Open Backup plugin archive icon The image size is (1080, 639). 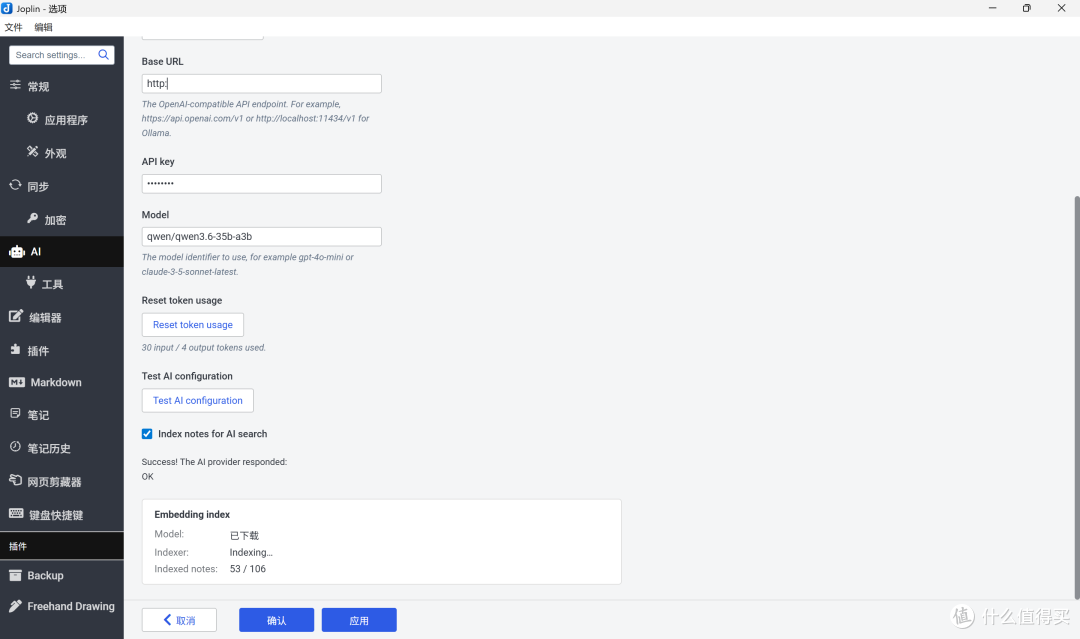[x=15, y=575]
